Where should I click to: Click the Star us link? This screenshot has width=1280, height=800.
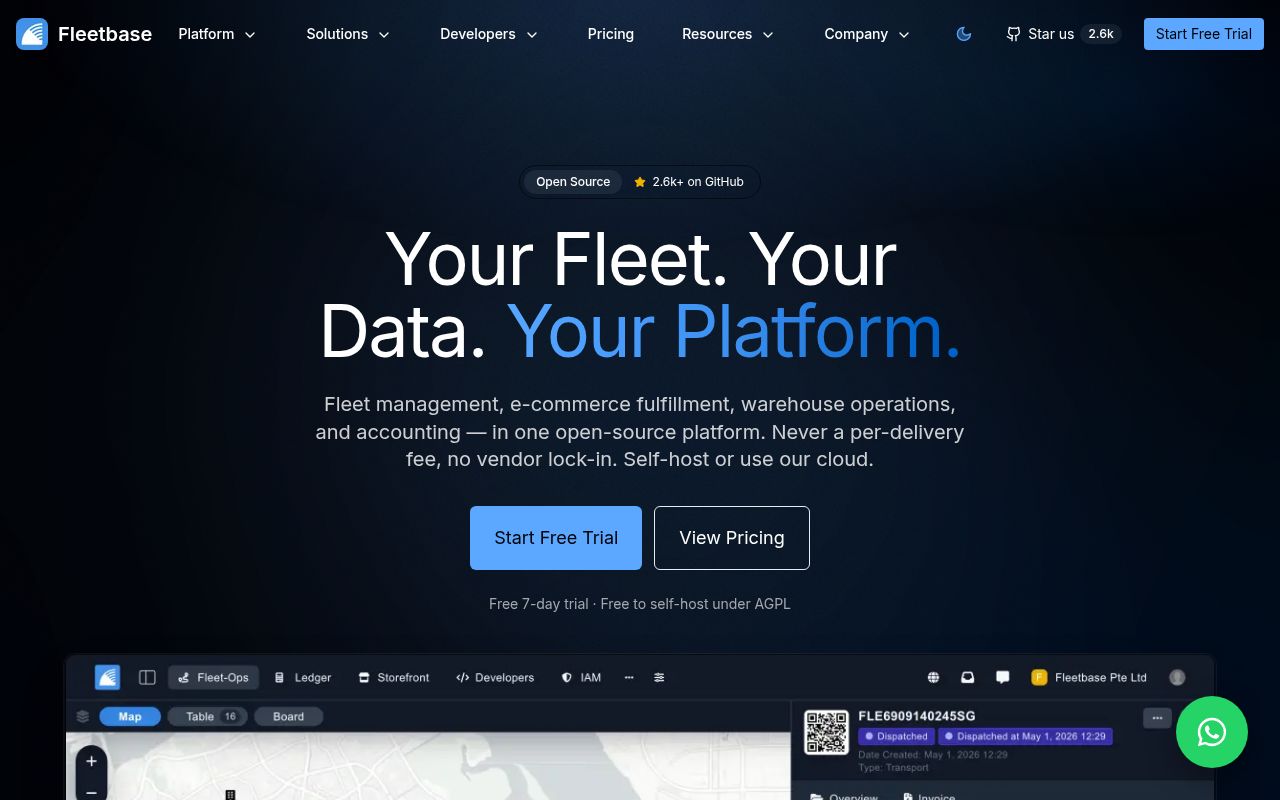point(1051,34)
